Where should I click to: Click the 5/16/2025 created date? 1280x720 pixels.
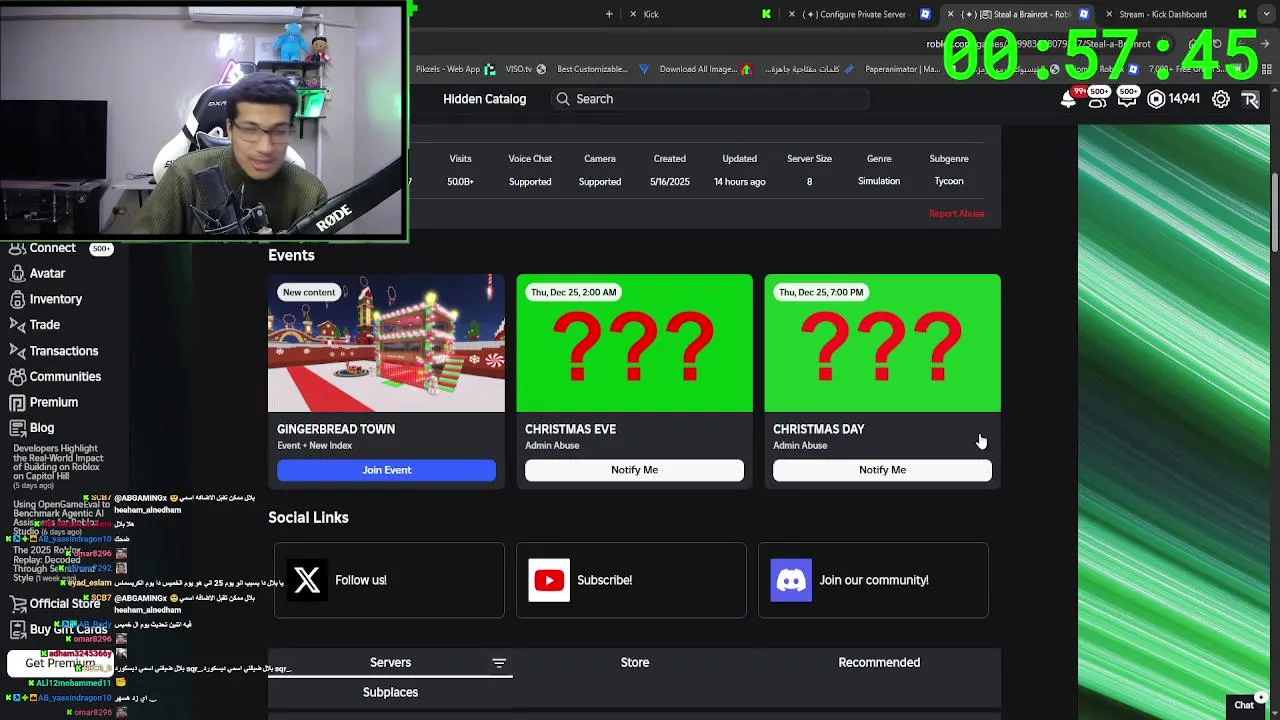pos(669,182)
